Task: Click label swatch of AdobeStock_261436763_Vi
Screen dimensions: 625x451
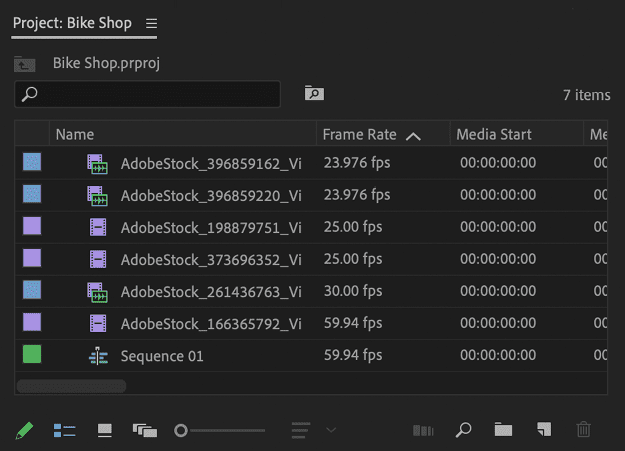Action: [32, 290]
